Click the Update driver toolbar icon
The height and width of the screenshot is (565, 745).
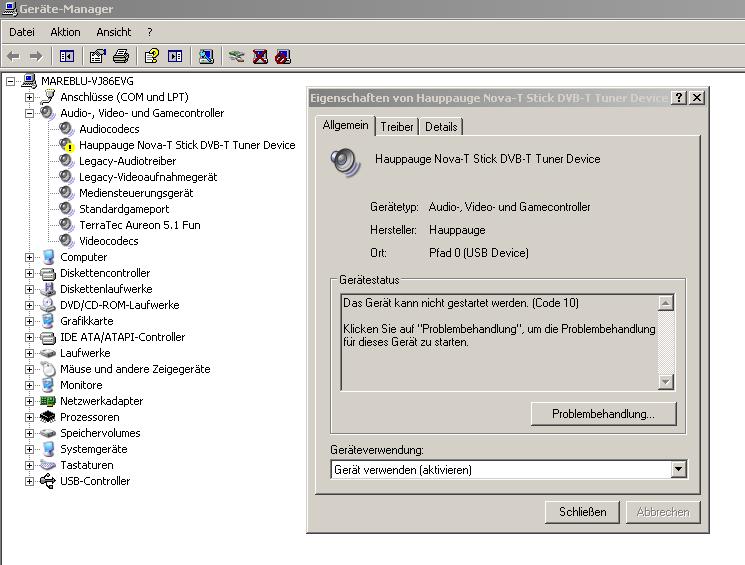(x=236, y=57)
